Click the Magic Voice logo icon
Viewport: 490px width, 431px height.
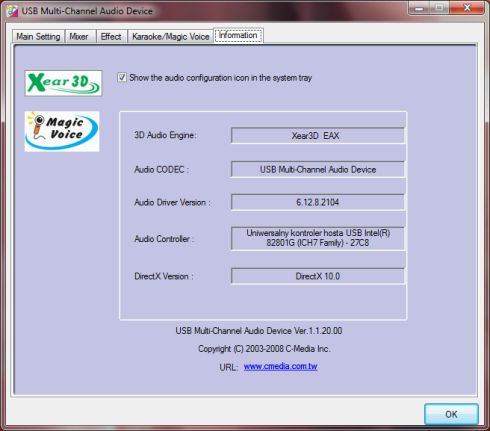coord(62,131)
